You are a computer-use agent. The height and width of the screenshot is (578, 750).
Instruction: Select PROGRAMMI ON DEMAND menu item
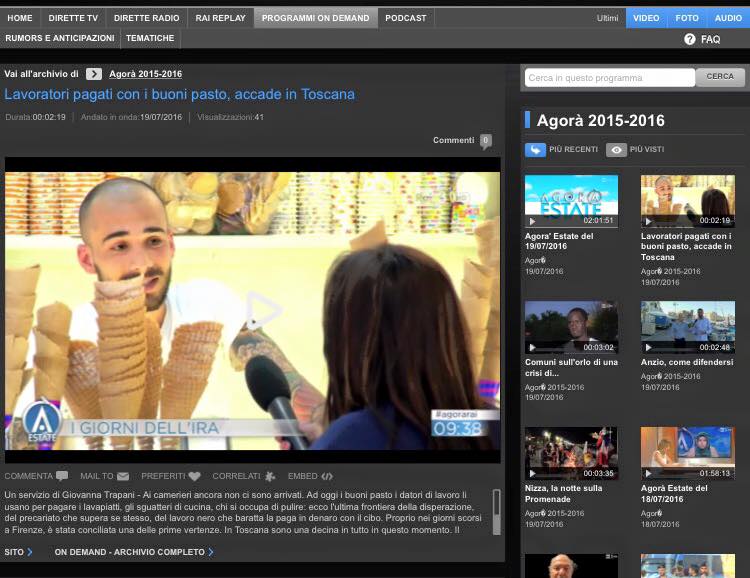click(x=316, y=18)
